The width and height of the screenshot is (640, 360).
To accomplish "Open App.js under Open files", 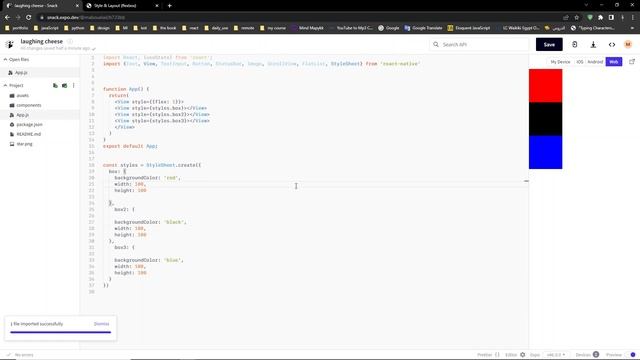I will tap(40, 73).
